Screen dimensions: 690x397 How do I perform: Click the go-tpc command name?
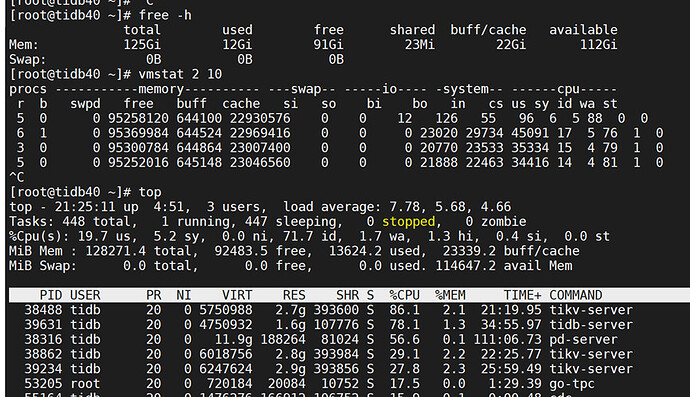tap(572, 384)
